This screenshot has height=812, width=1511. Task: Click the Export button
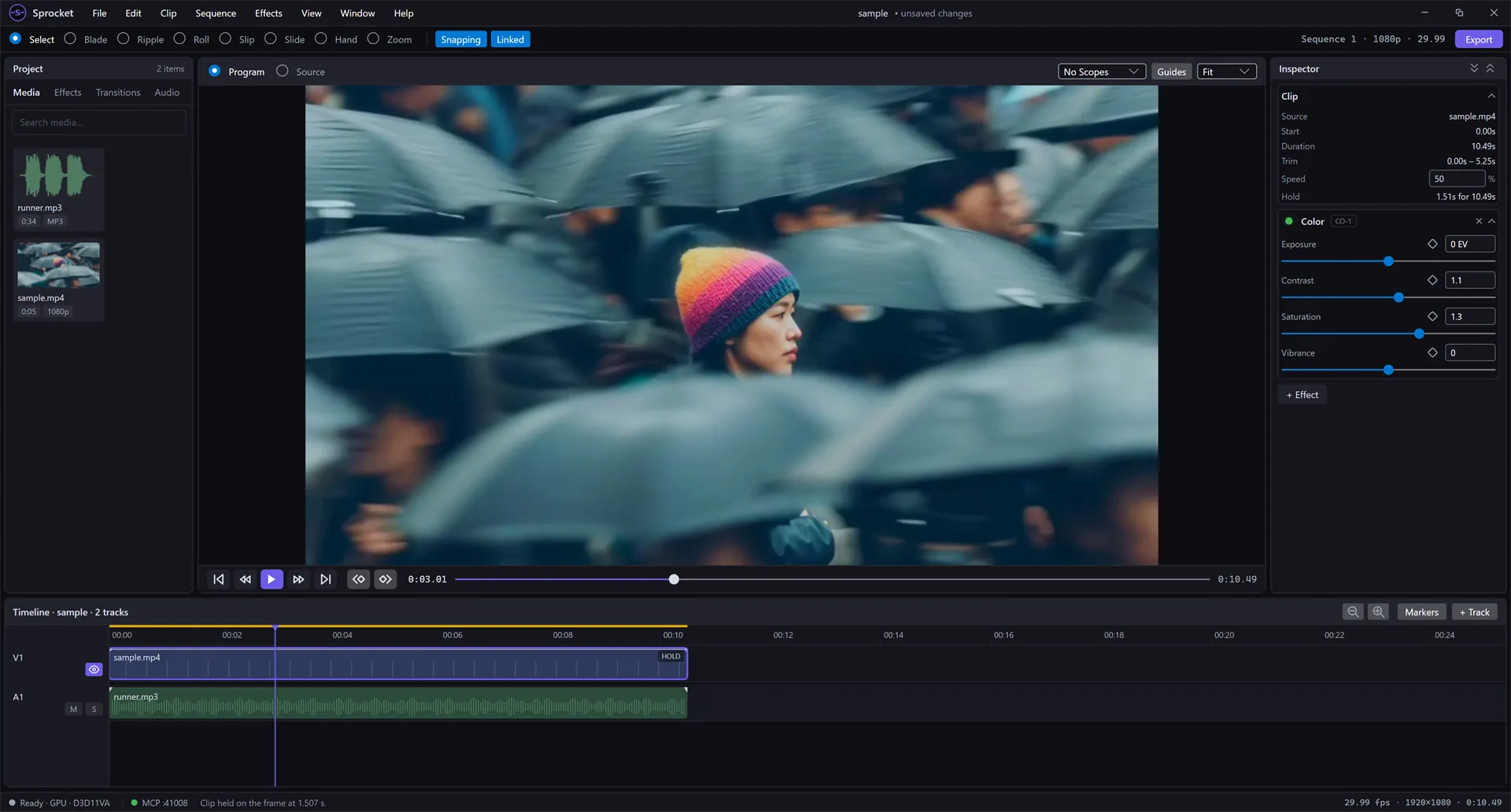[1478, 39]
